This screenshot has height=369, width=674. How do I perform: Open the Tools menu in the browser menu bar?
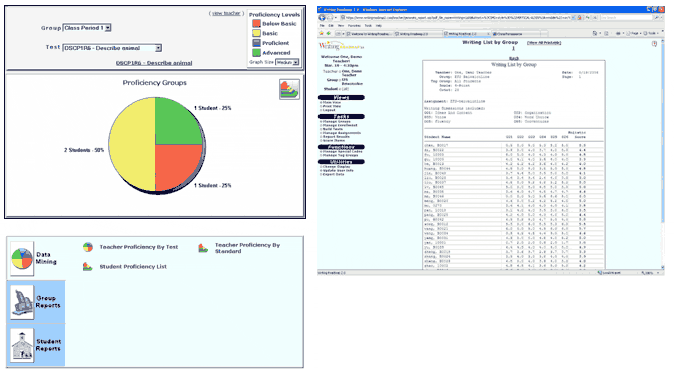(368, 26)
